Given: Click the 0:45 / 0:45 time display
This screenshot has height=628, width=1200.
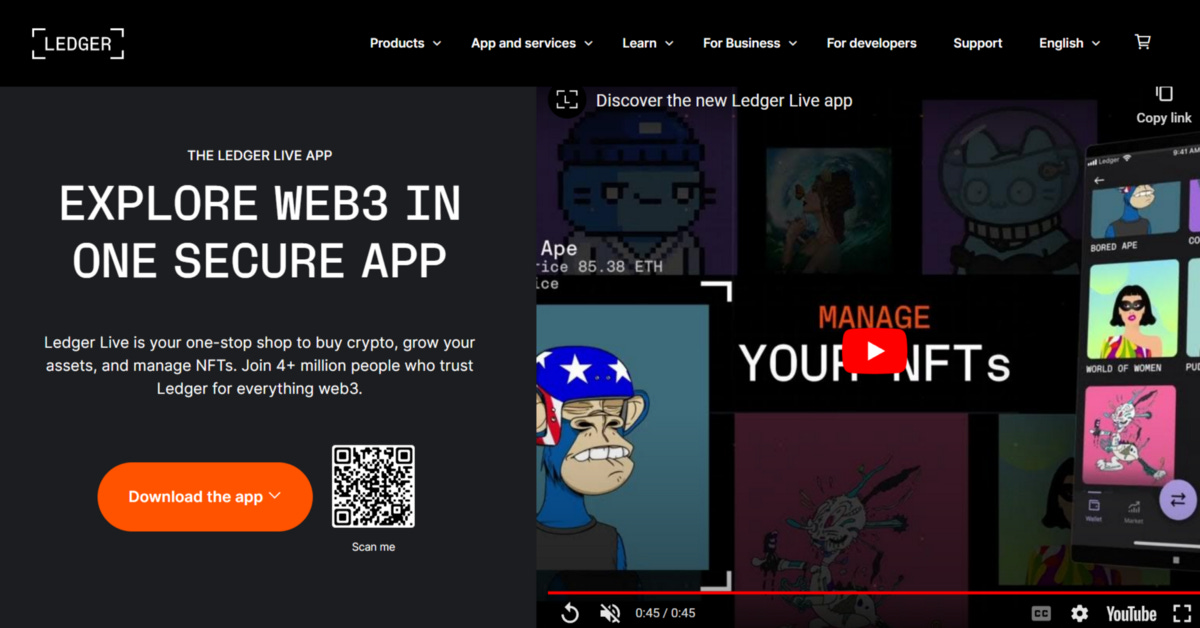Looking at the screenshot, I should pos(665,613).
